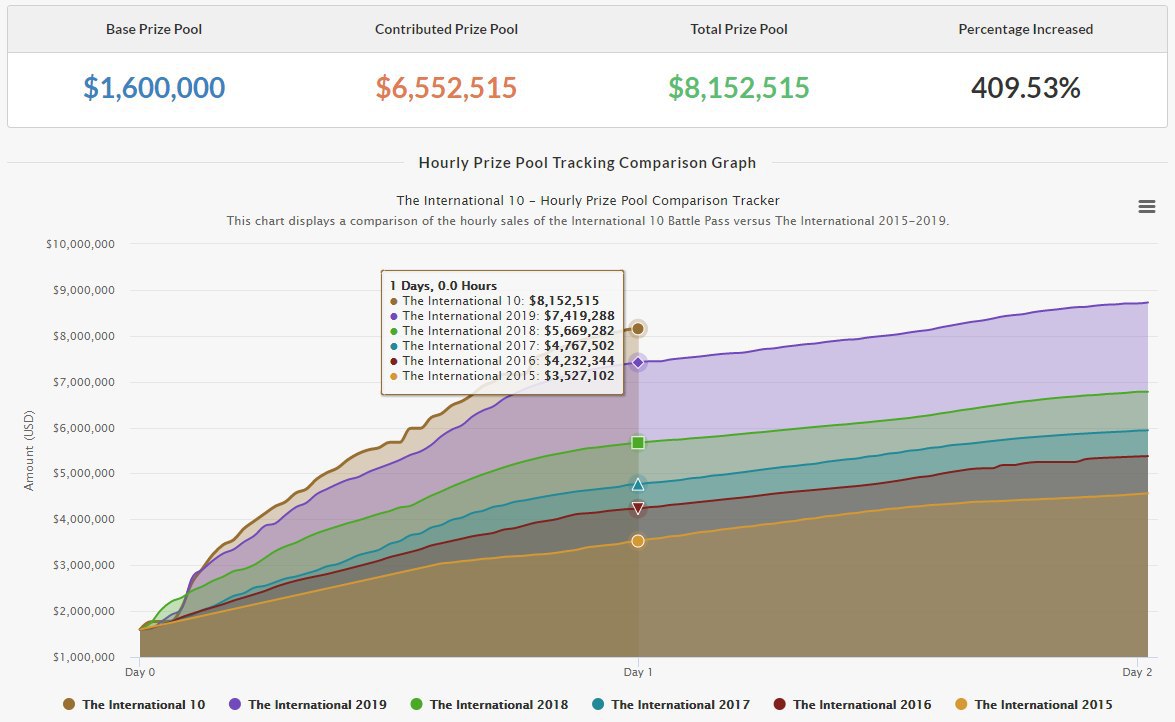Click the $4,000,000 y-axis label
Image resolution: width=1175 pixels, height=722 pixels.
(x=83, y=519)
